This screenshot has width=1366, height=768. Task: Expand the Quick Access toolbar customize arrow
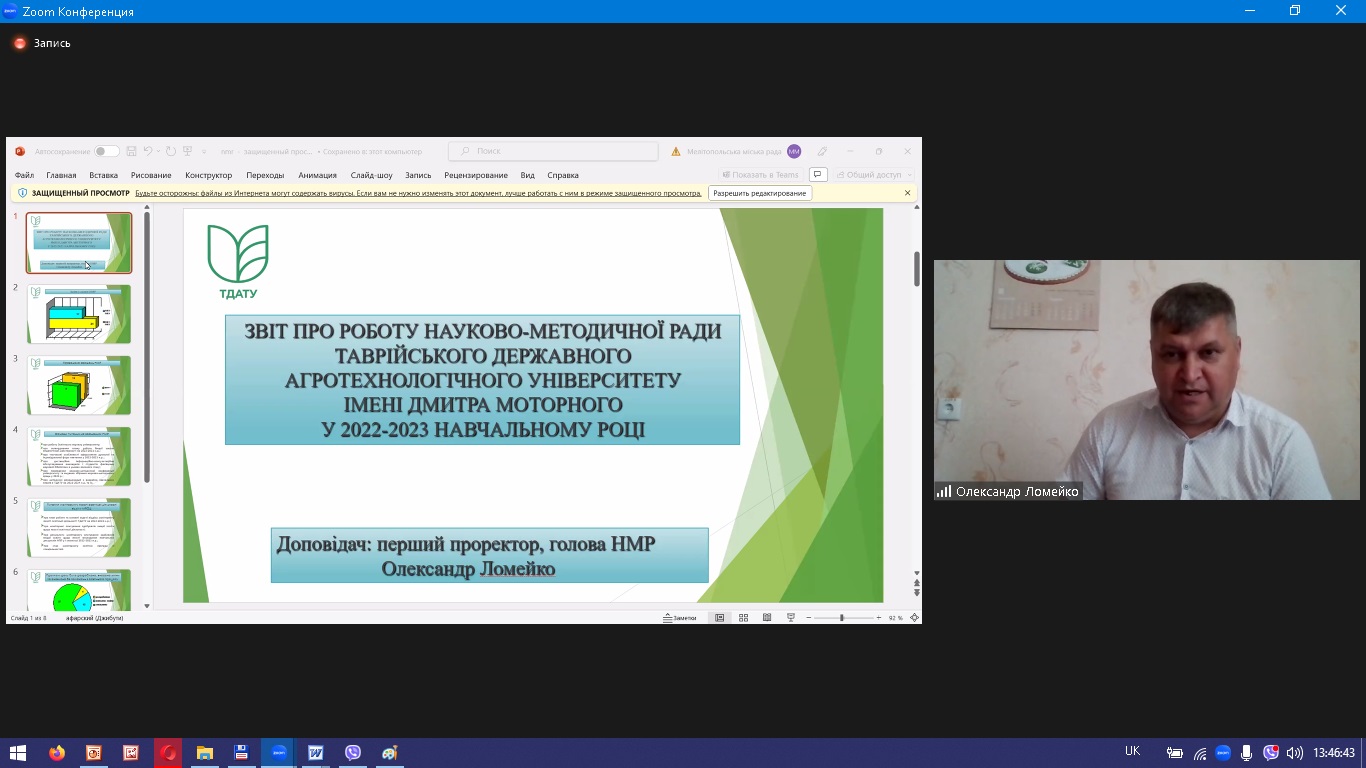(x=204, y=152)
